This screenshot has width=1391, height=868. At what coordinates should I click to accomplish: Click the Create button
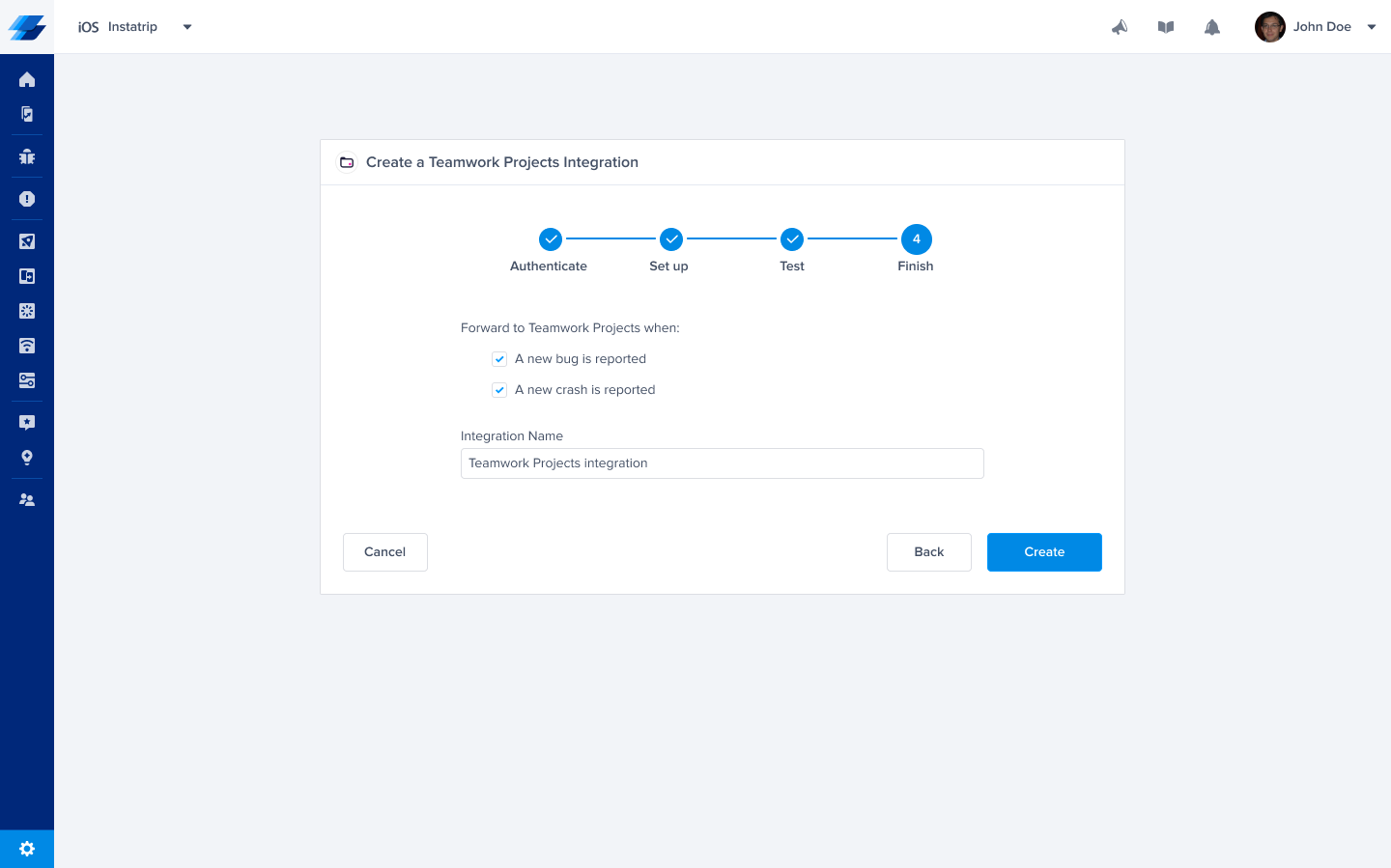(x=1044, y=552)
